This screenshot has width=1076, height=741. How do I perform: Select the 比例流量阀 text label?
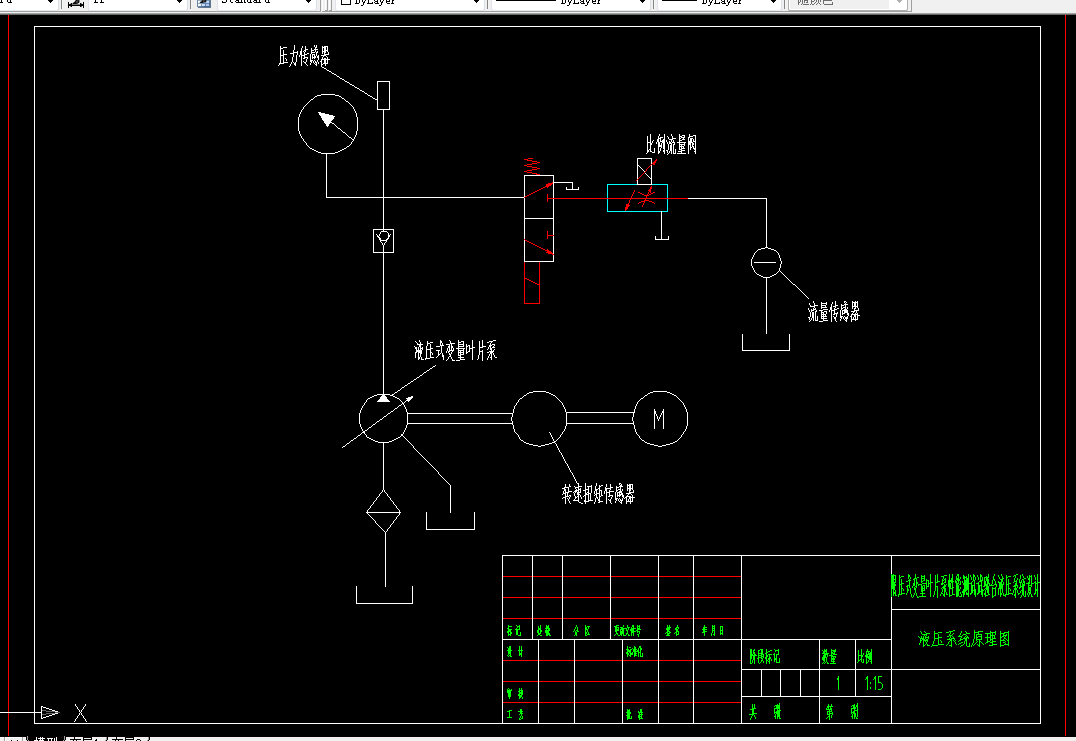[671, 145]
